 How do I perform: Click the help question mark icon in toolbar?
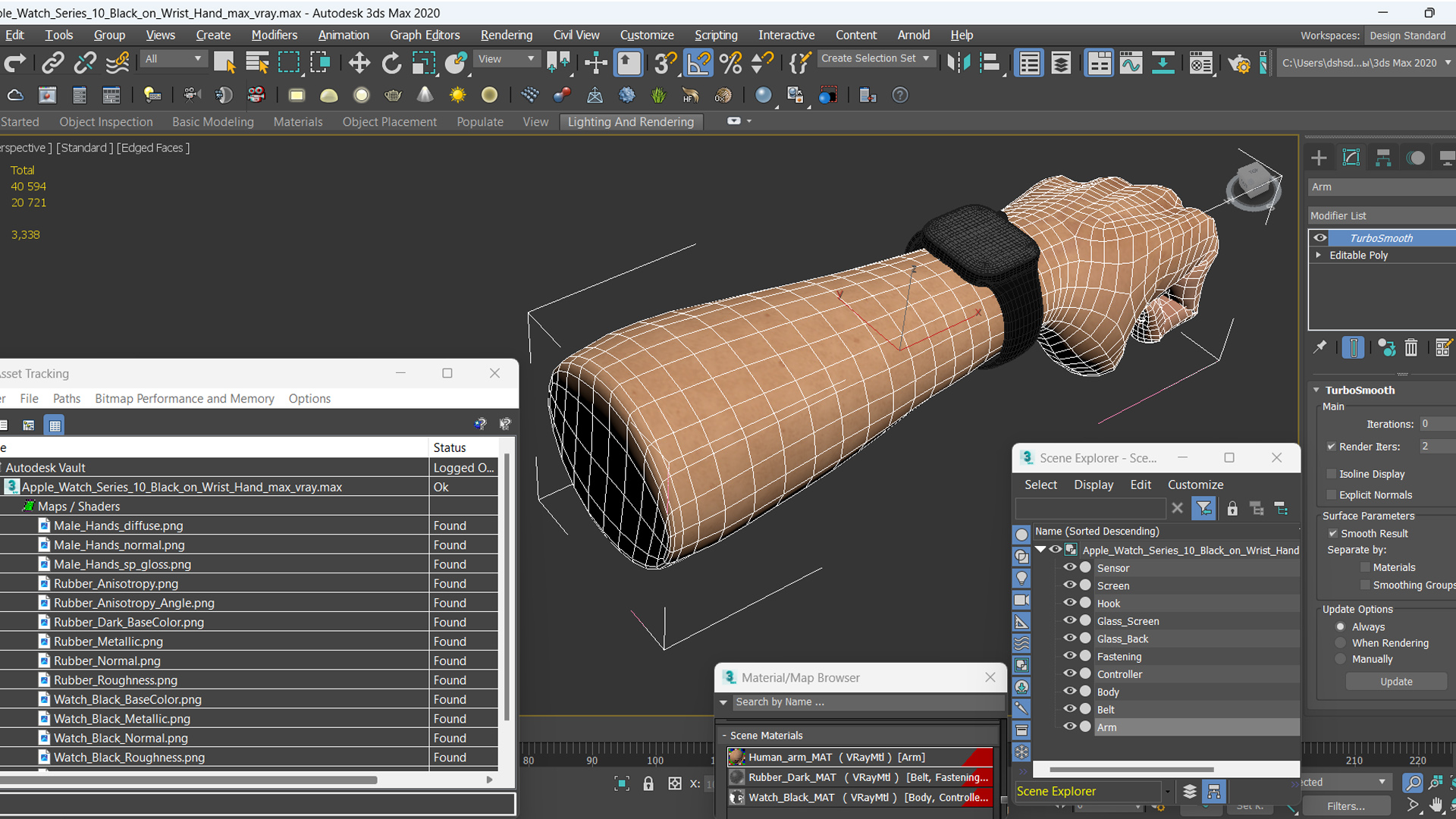pos(900,95)
